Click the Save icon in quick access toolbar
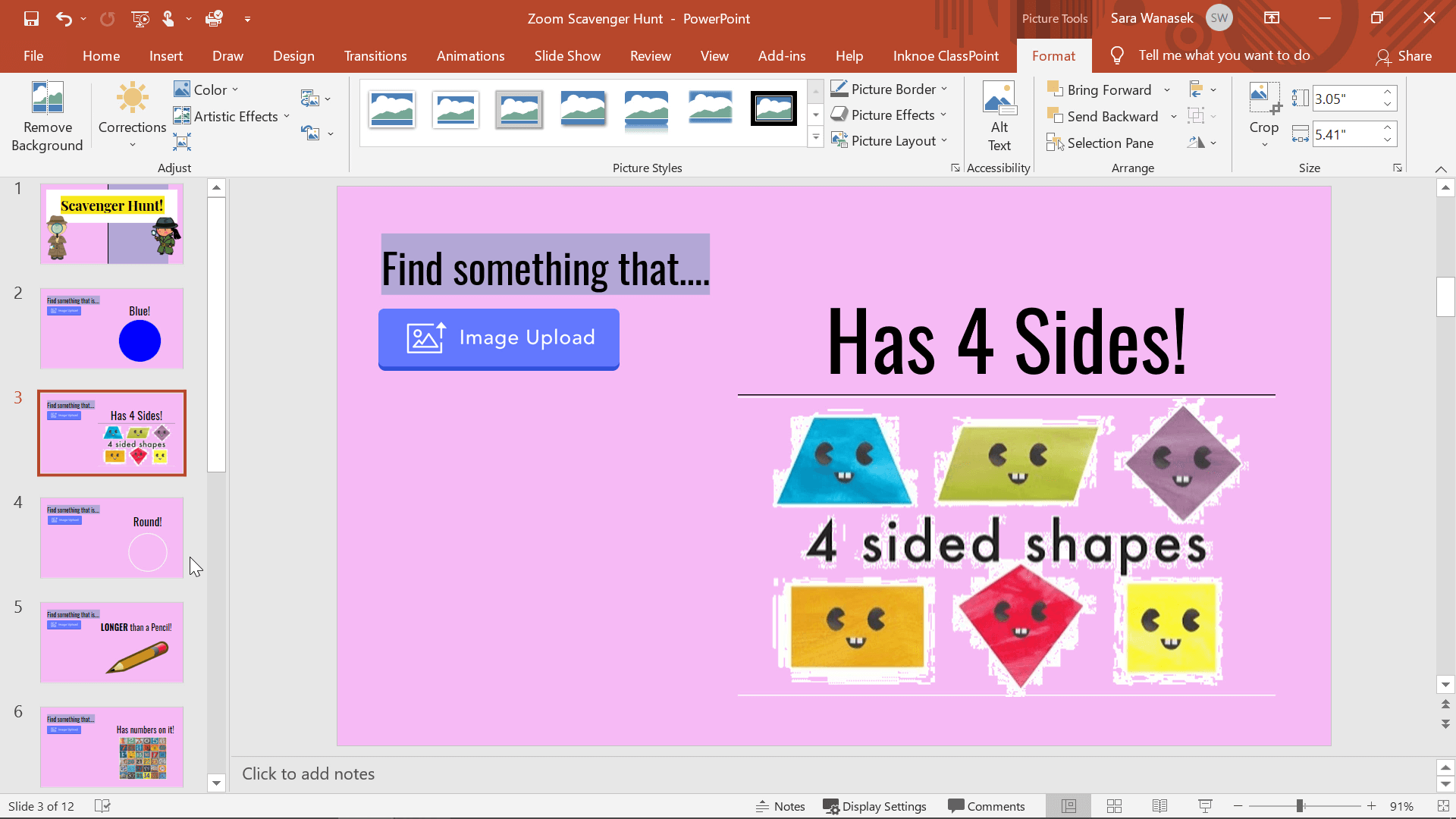Viewport: 1456px width, 819px height. tap(31, 18)
